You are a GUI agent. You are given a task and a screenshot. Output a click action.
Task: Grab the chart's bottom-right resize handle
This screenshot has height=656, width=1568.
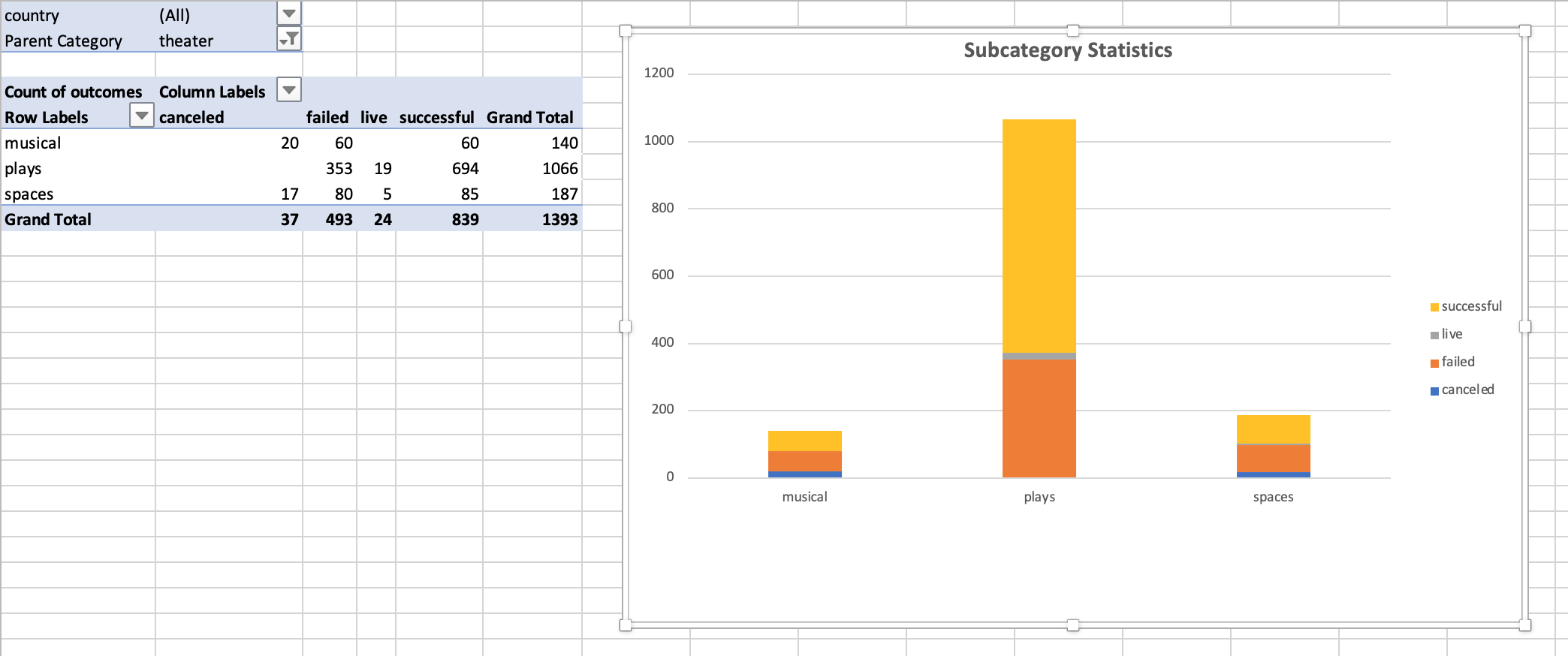(1525, 624)
